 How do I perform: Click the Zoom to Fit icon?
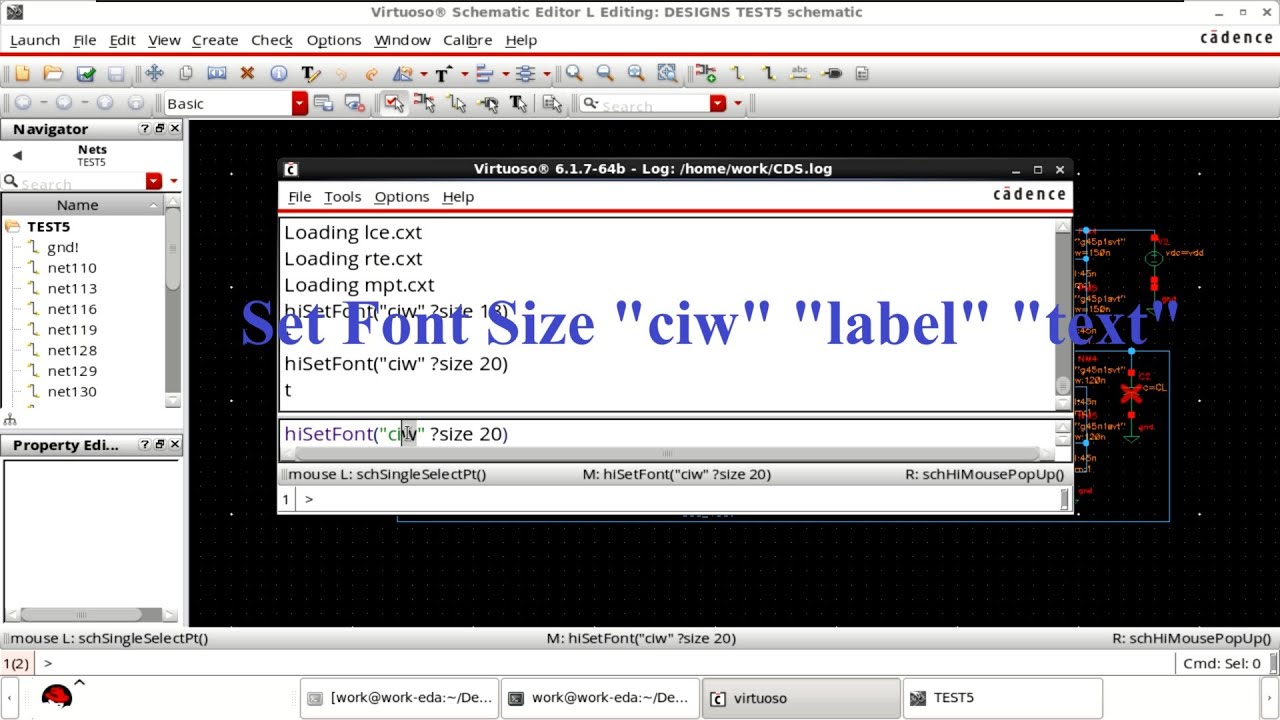pyautogui.click(x=636, y=73)
